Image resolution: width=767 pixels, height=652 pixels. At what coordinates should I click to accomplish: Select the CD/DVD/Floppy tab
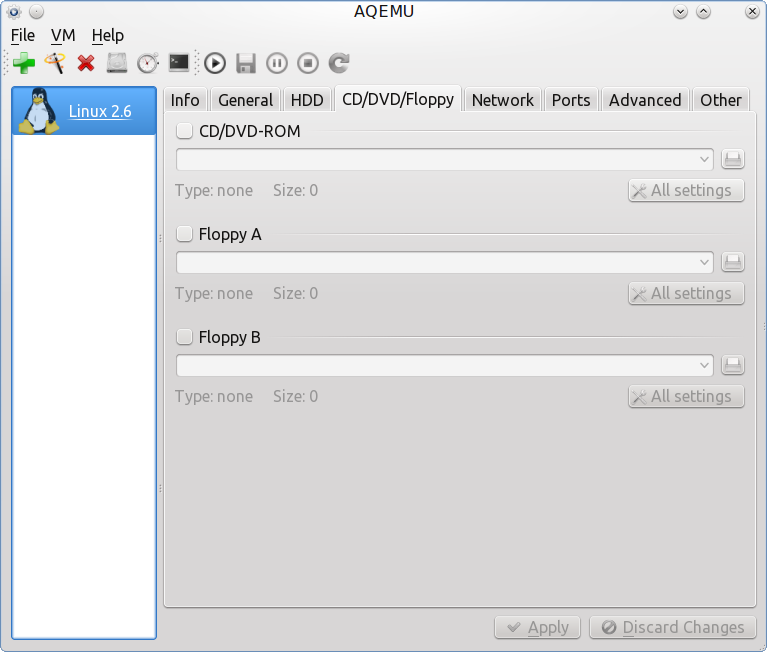pos(398,99)
